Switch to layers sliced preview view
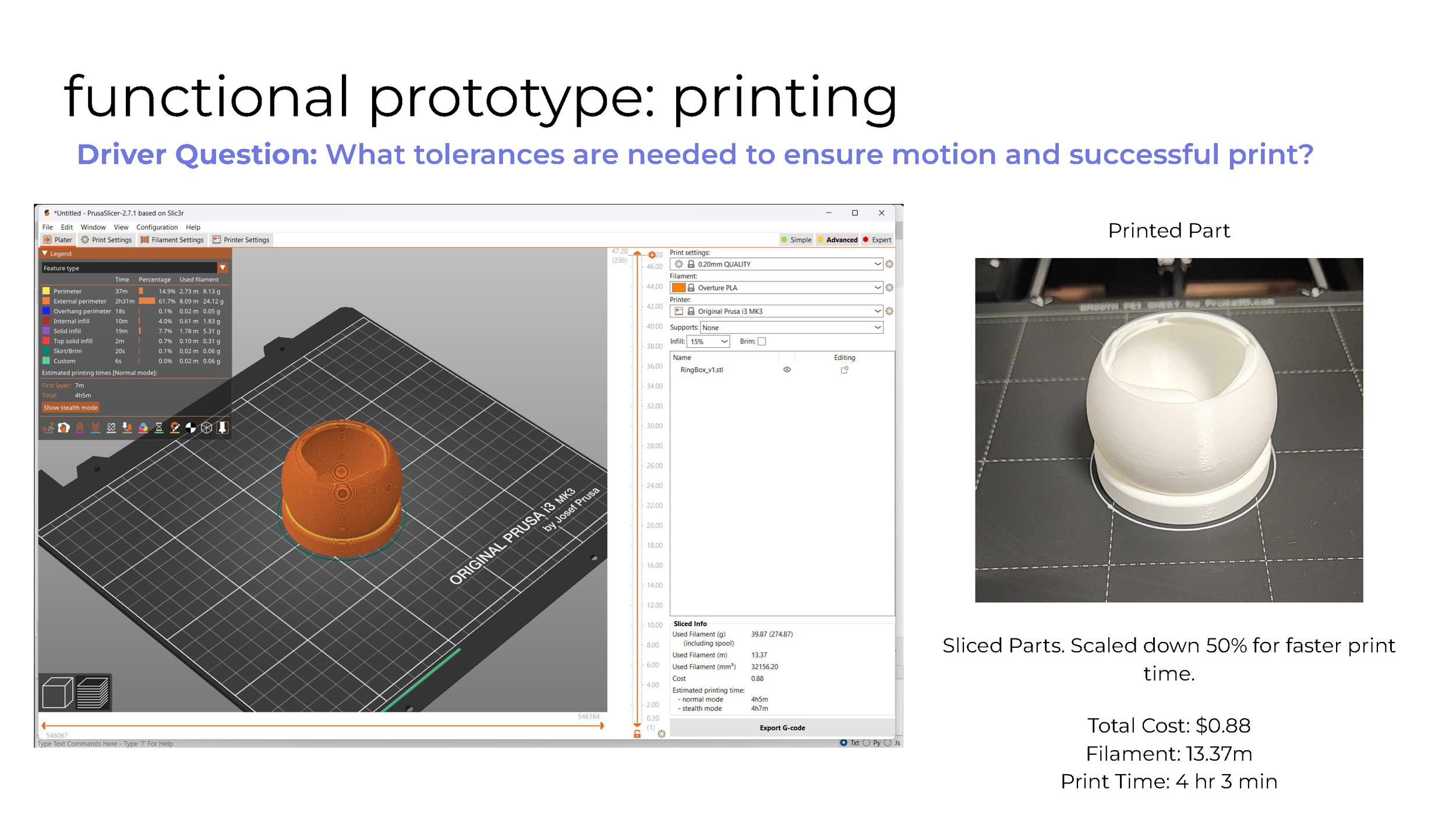 pyautogui.click(x=93, y=693)
